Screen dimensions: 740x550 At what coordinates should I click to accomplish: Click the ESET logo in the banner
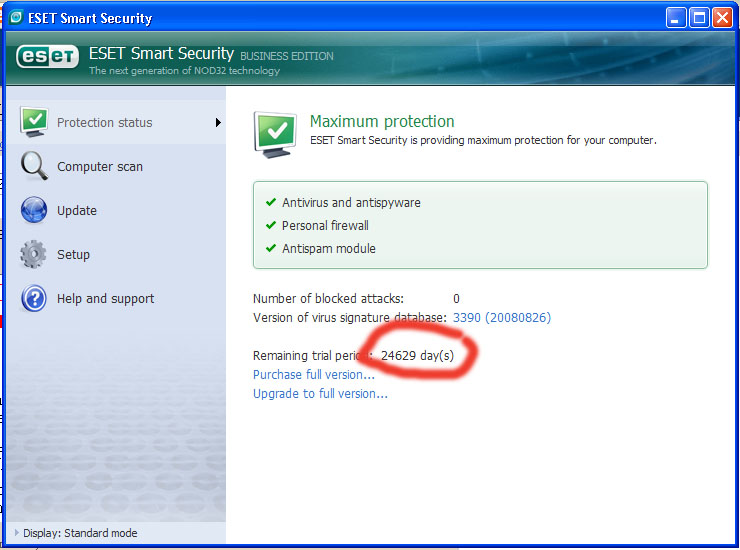click(47, 56)
